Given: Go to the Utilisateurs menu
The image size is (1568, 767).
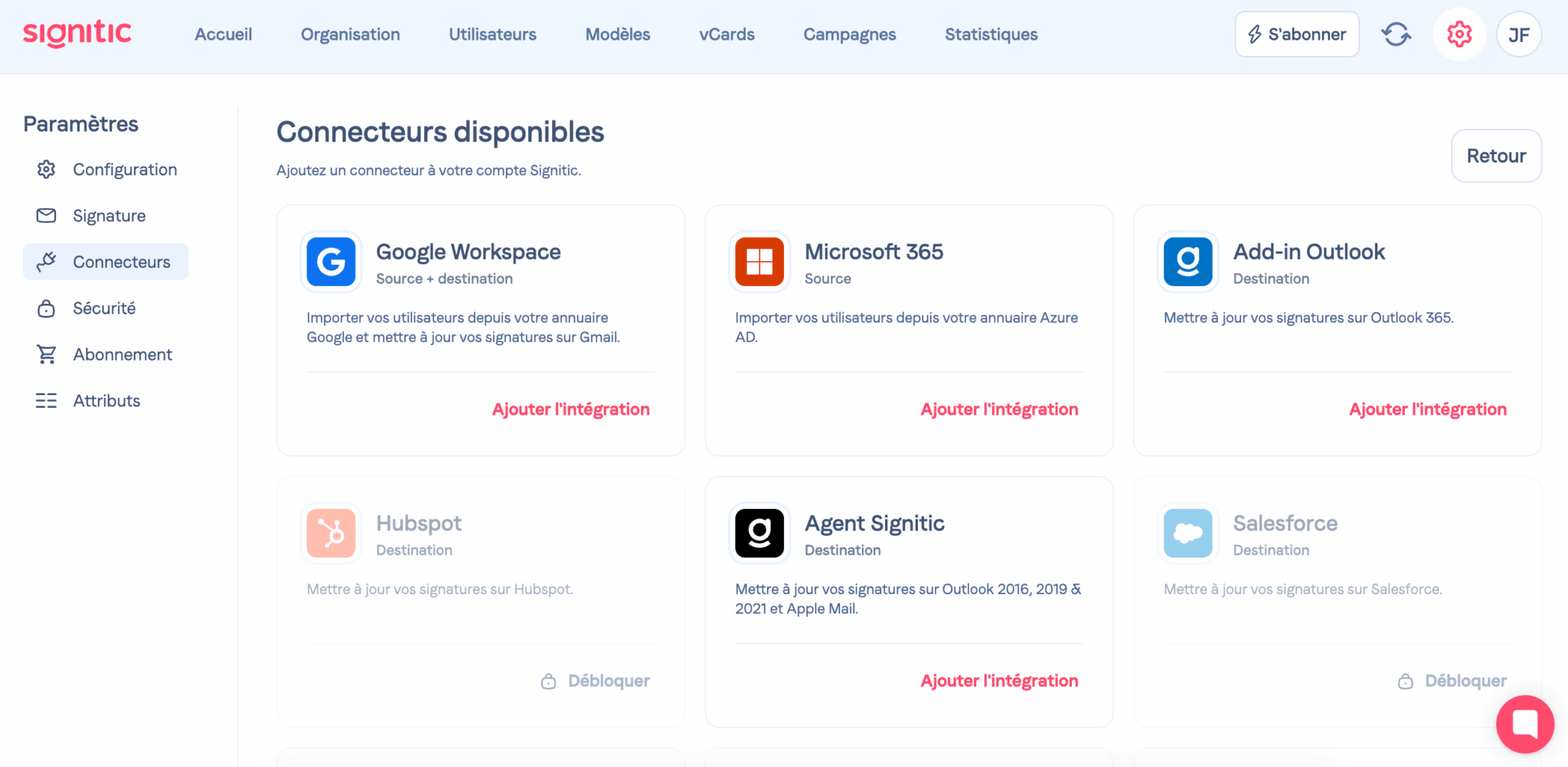Looking at the screenshot, I should click(x=492, y=34).
